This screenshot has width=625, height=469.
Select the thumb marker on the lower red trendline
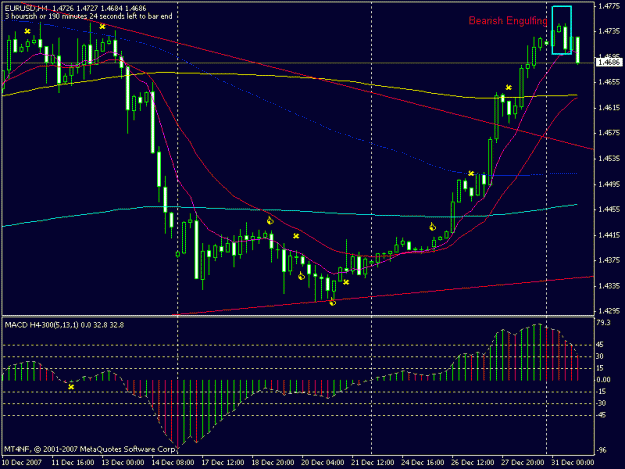332,302
